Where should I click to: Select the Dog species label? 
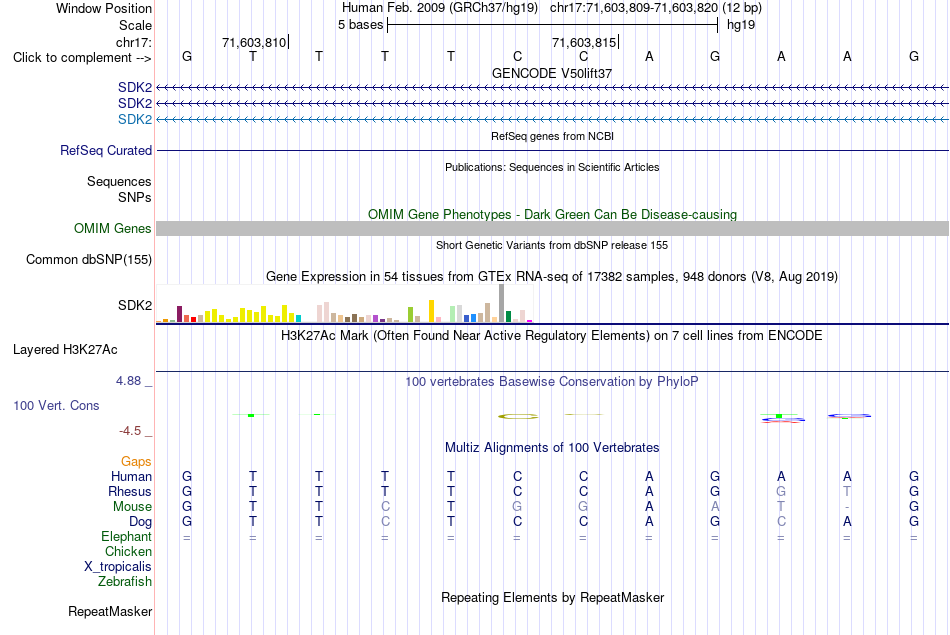tap(140, 522)
